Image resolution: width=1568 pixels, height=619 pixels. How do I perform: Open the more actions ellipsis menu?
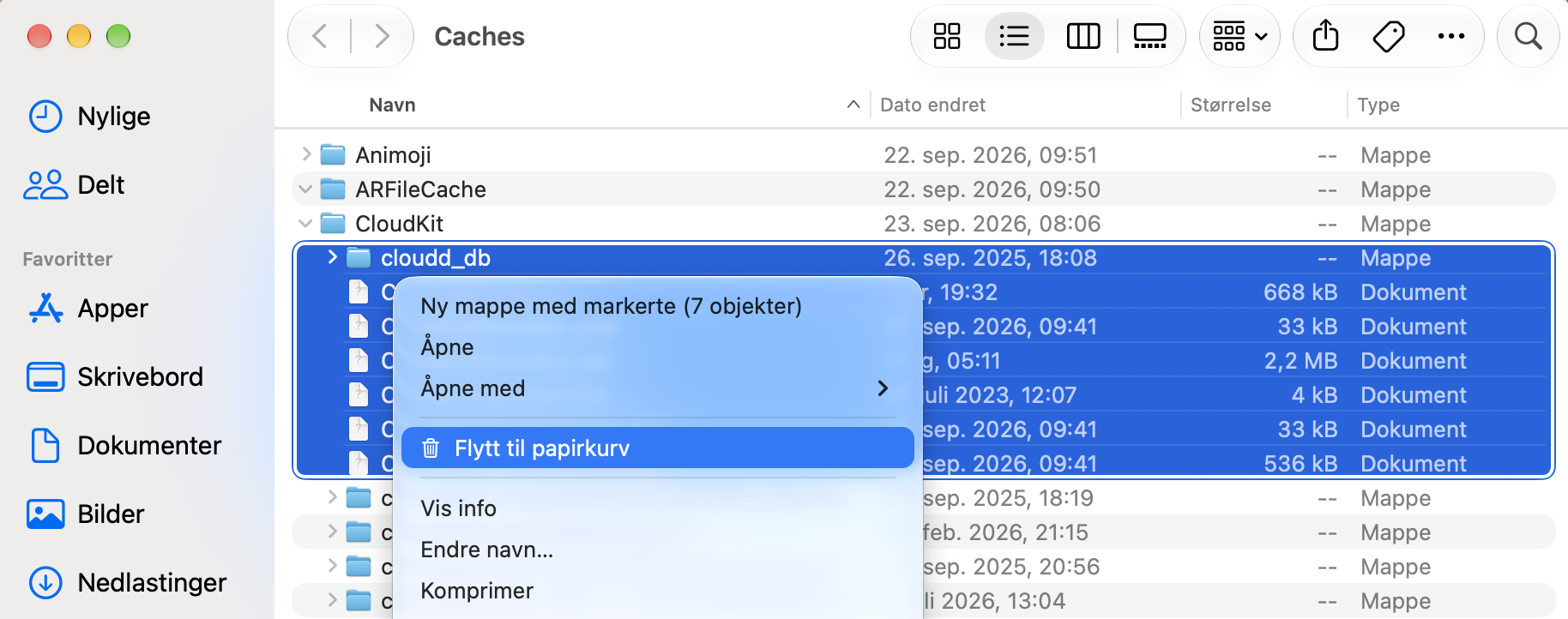[1450, 36]
